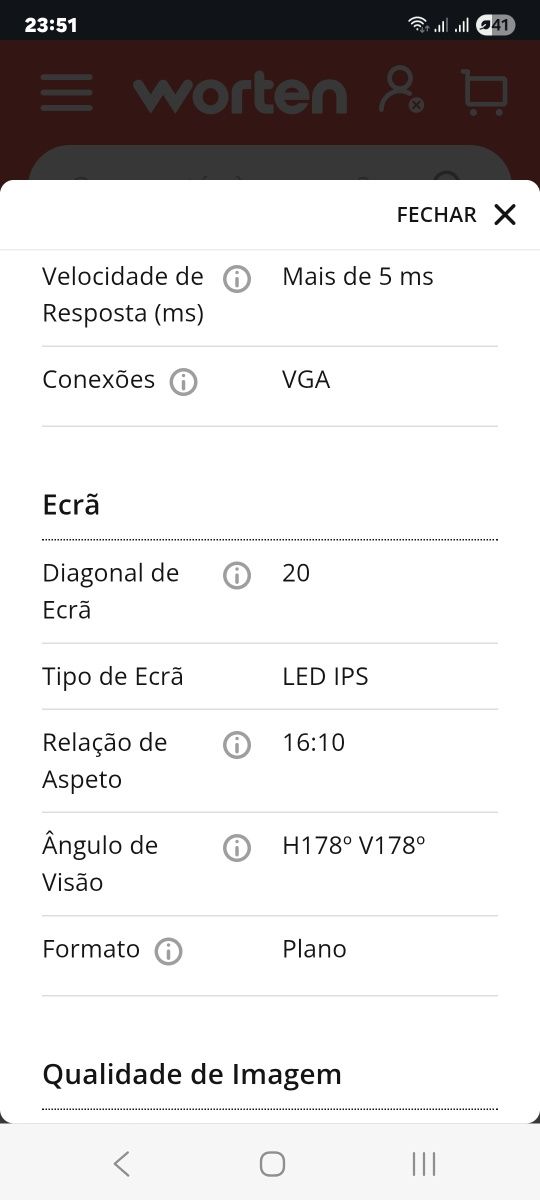540x1200 pixels.
Task: Select the Tipo de Ecrã row
Action: point(270,677)
